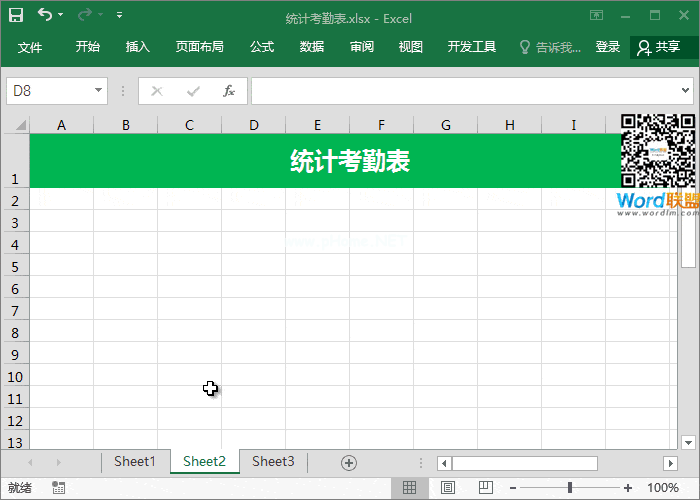
Task: Switch to the Sheet3 tab
Action: coord(273,461)
